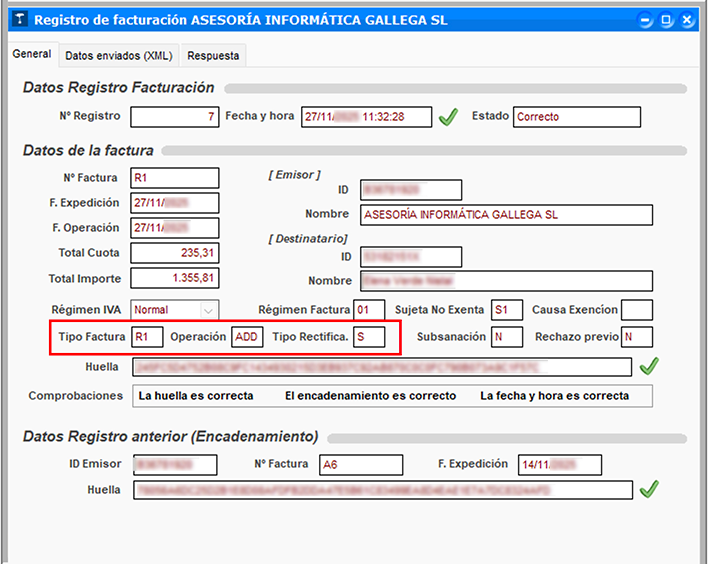Image resolution: width=708 pixels, height=564 pixels.
Task: Click the text 'La huella es correcta'
Action: (x=196, y=396)
